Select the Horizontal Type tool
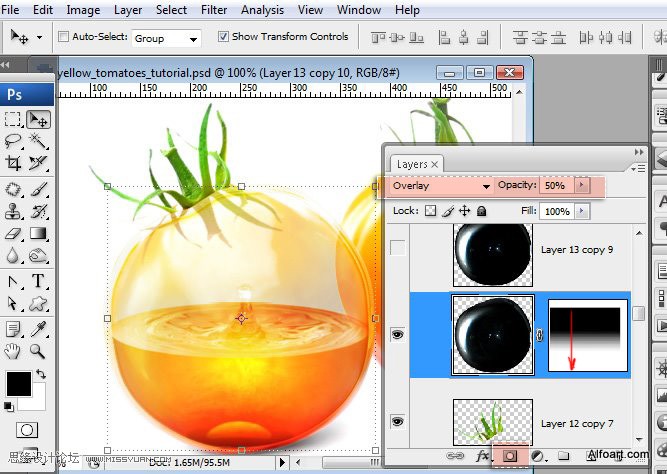This screenshot has height=474, width=667. pos(38,281)
